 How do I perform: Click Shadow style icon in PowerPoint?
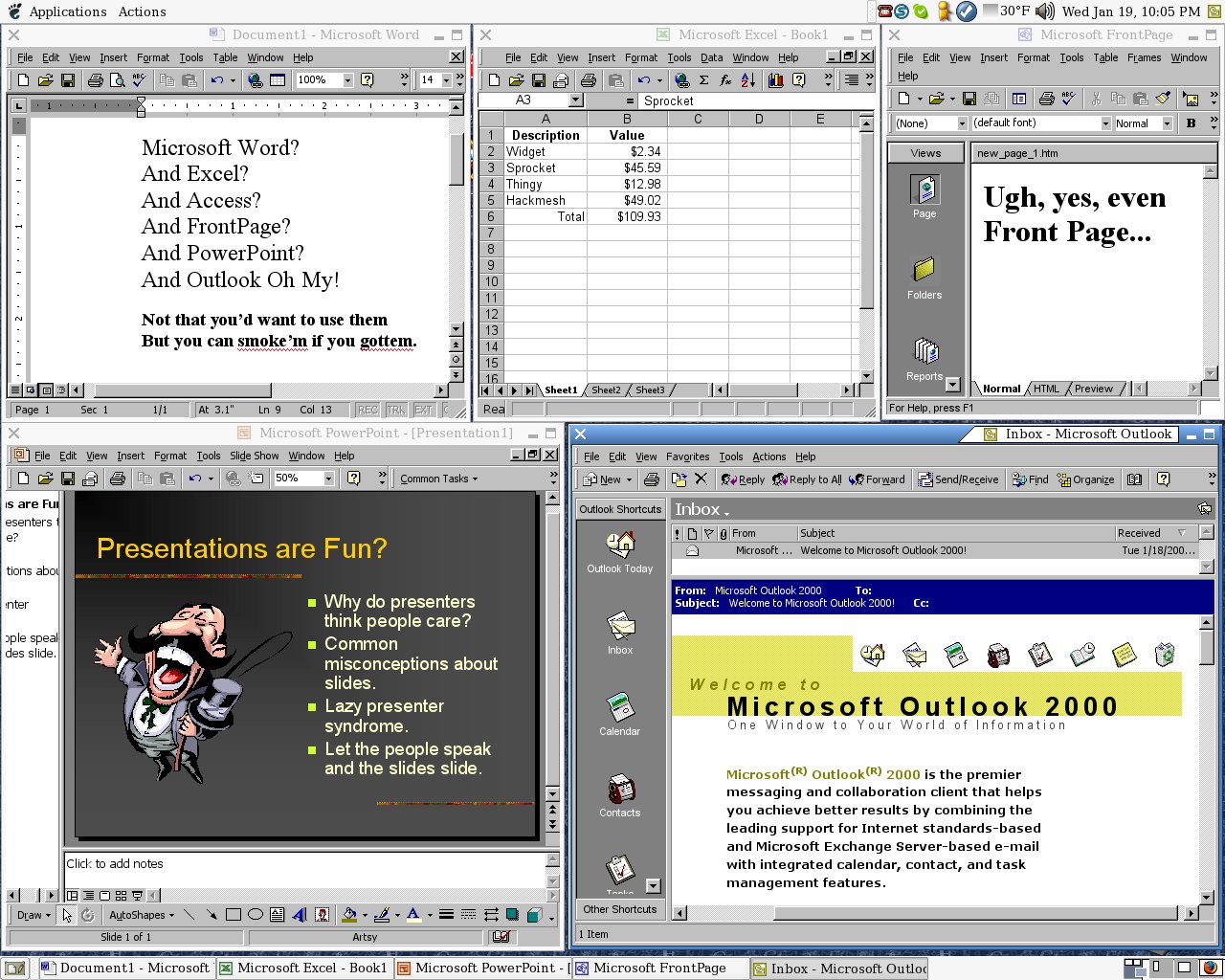click(x=513, y=915)
